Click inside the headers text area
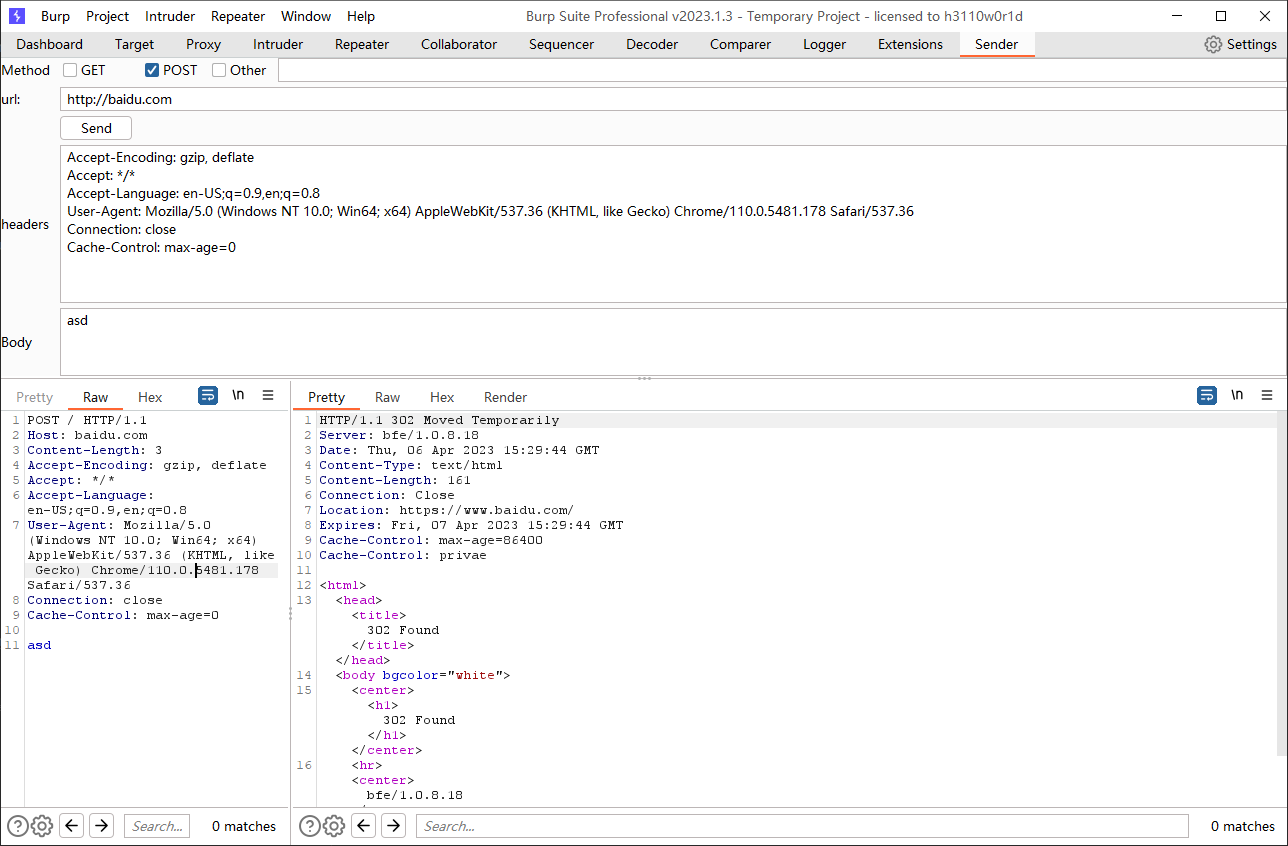The width and height of the screenshot is (1288, 846). (673, 224)
